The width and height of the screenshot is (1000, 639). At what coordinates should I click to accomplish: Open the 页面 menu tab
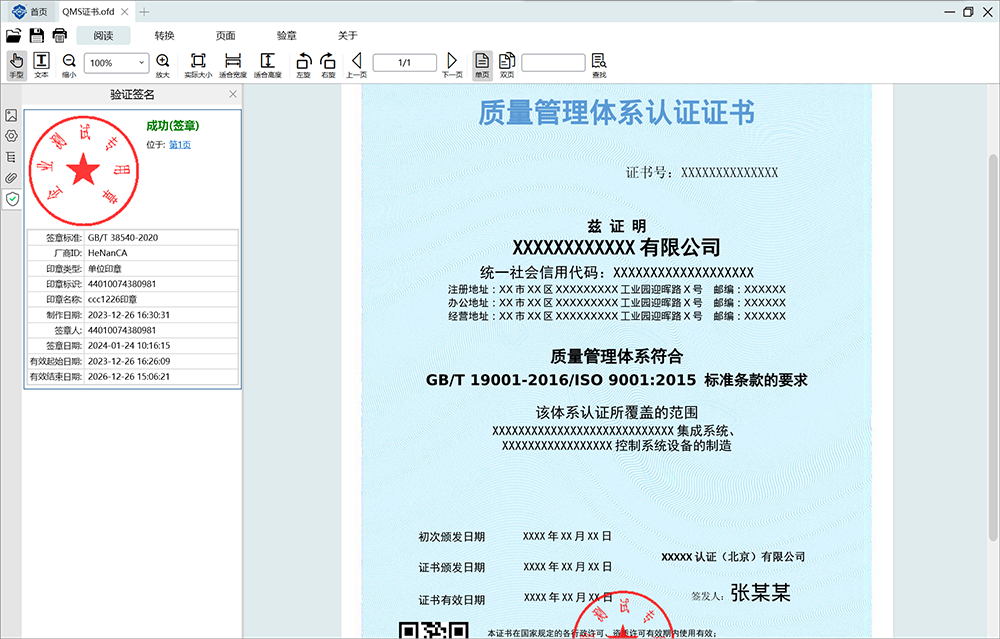[226, 36]
